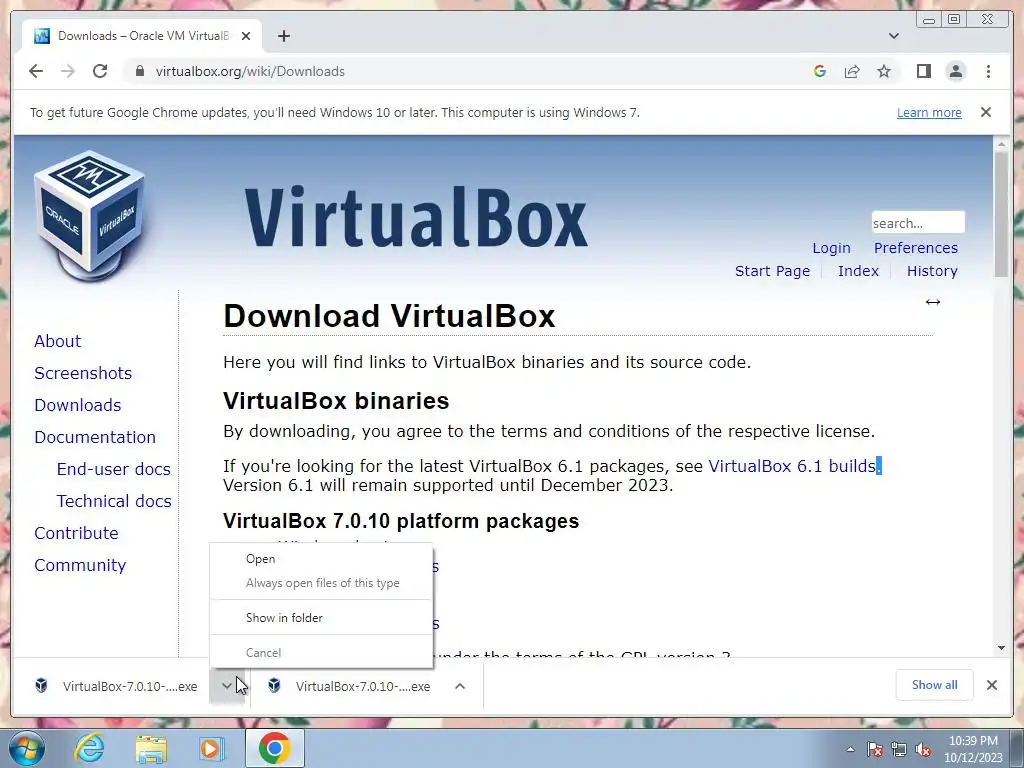Open the Chrome three-dot menu
1024x768 pixels.
(988, 71)
